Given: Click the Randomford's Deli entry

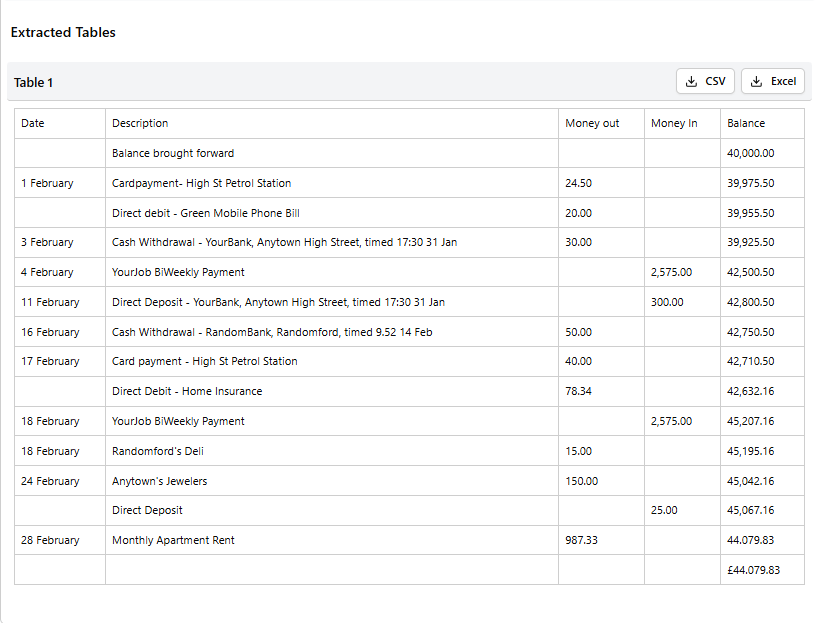Looking at the screenshot, I should click(158, 451).
